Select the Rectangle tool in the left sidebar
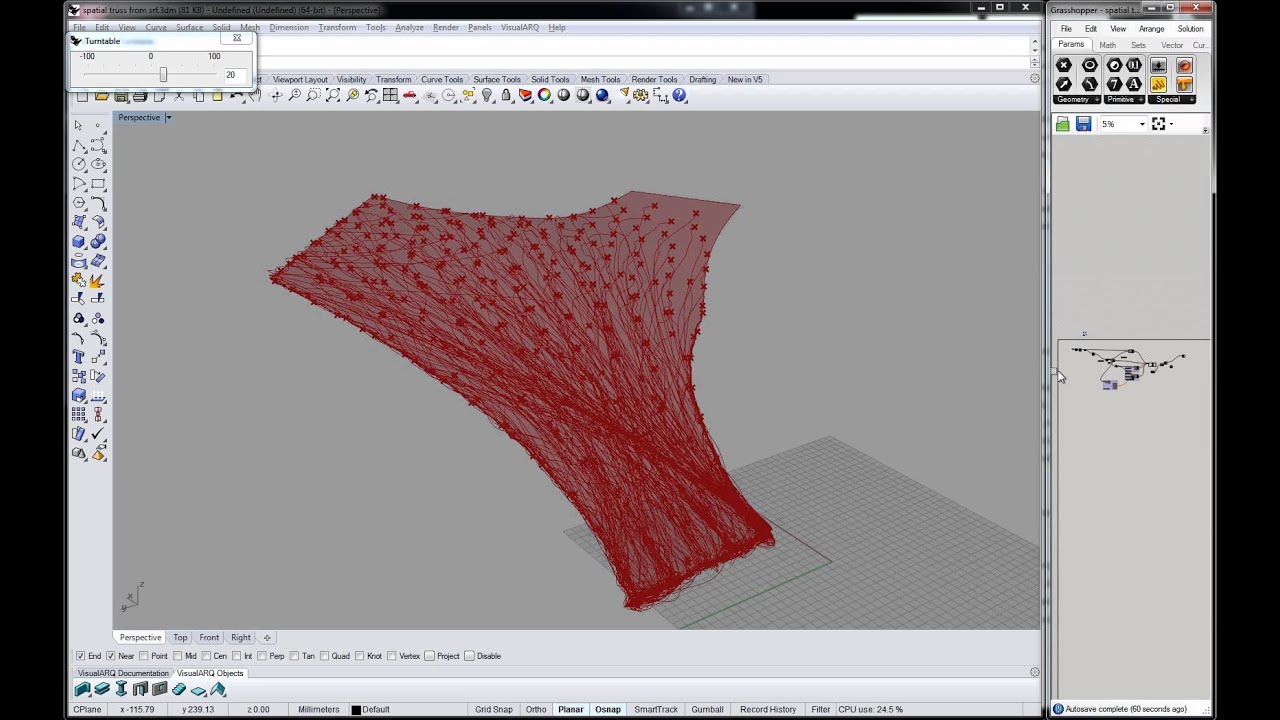The height and width of the screenshot is (720, 1280). pyautogui.click(x=98, y=184)
